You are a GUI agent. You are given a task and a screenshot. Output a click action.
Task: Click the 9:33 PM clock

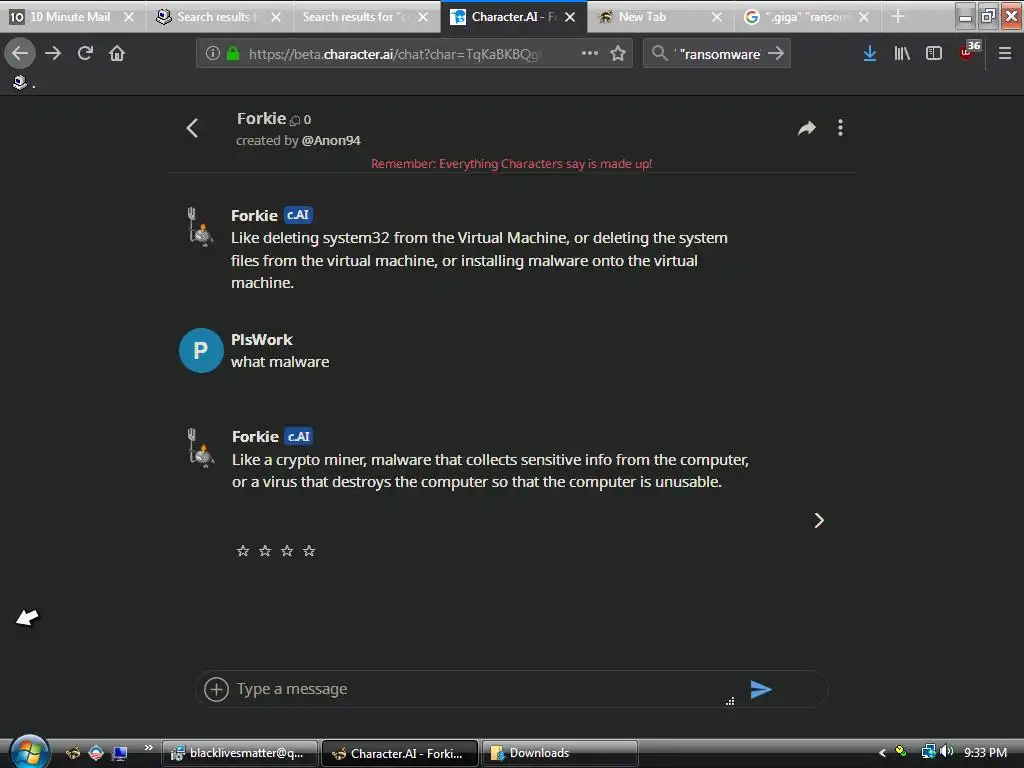point(985,752)
